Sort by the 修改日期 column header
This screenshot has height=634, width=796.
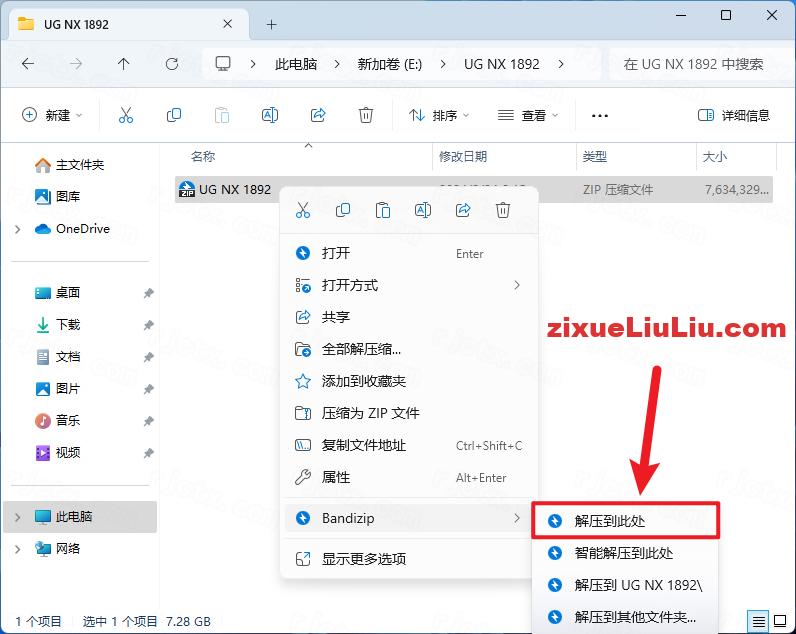462,156
